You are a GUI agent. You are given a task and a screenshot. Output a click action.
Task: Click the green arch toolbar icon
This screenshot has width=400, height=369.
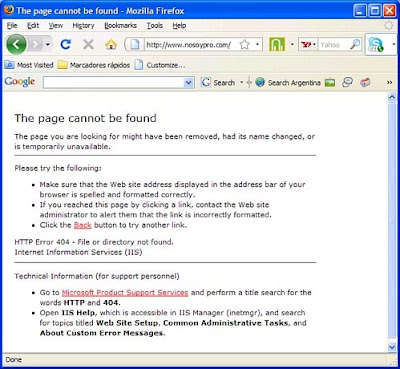click(277, 44)
